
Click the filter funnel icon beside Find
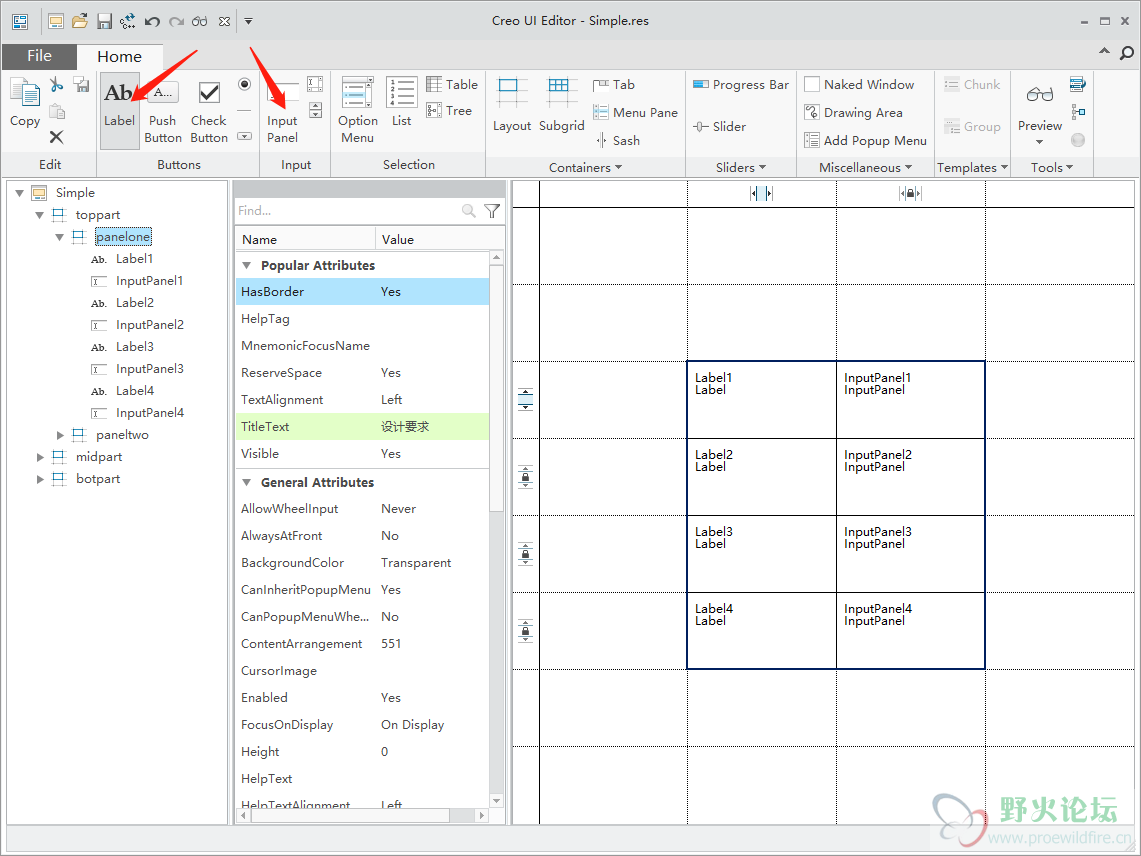click(492, 211)
